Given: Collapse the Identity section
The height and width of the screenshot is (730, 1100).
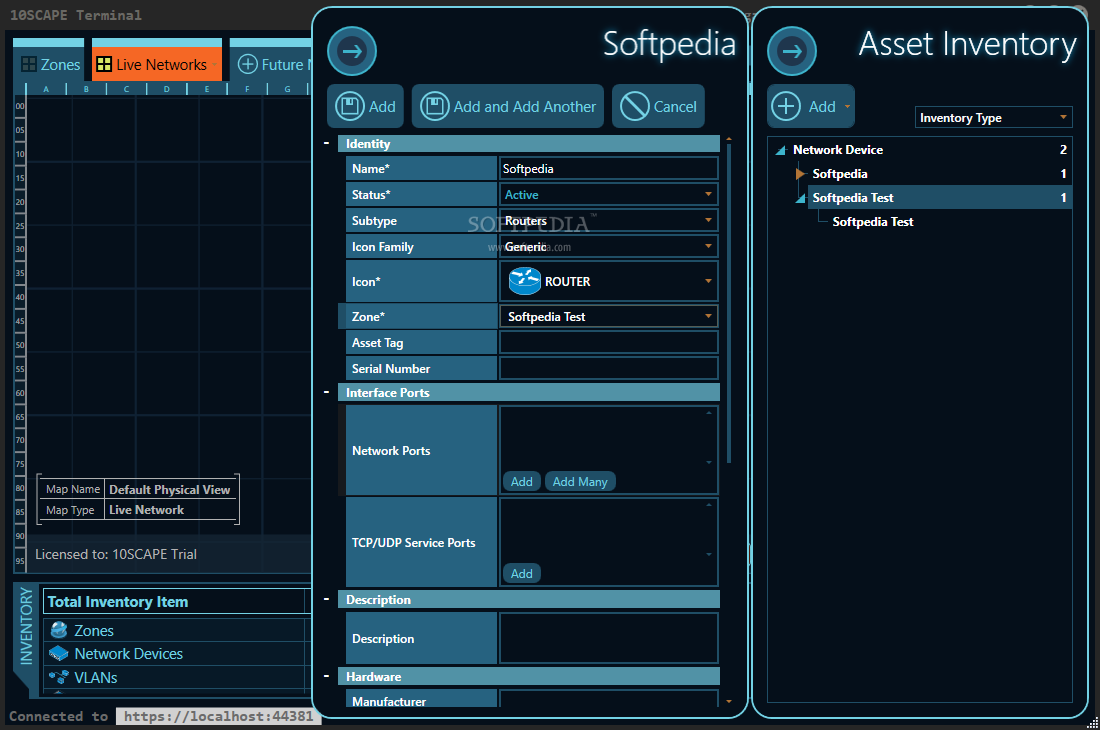Looking at the screenshot, I should click(326, 143).
